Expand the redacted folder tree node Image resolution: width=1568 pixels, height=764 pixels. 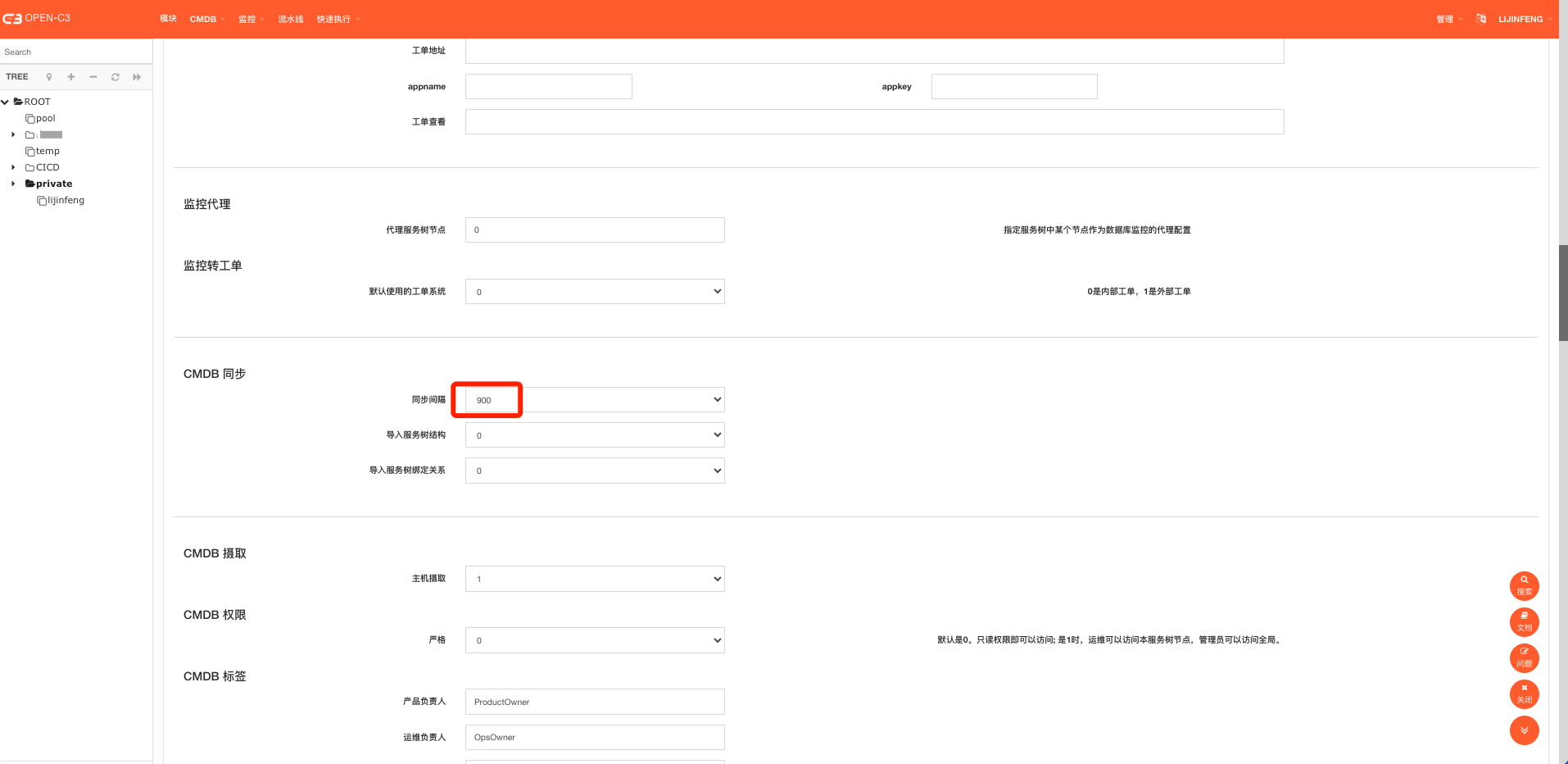coord(13,134)
